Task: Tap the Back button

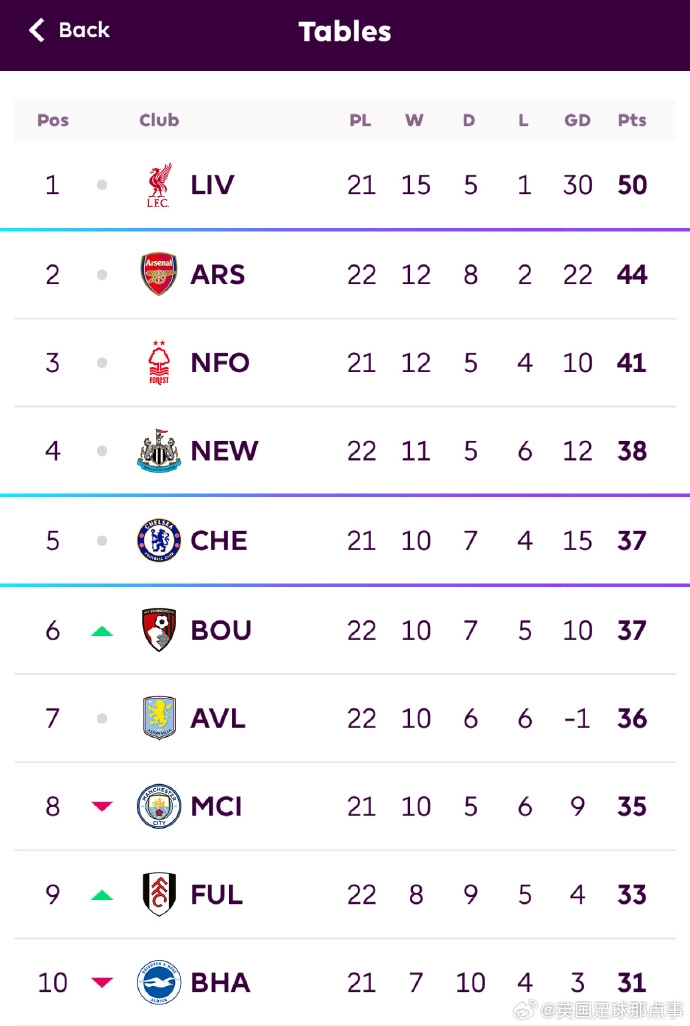Action: click(x=69, y=30)
